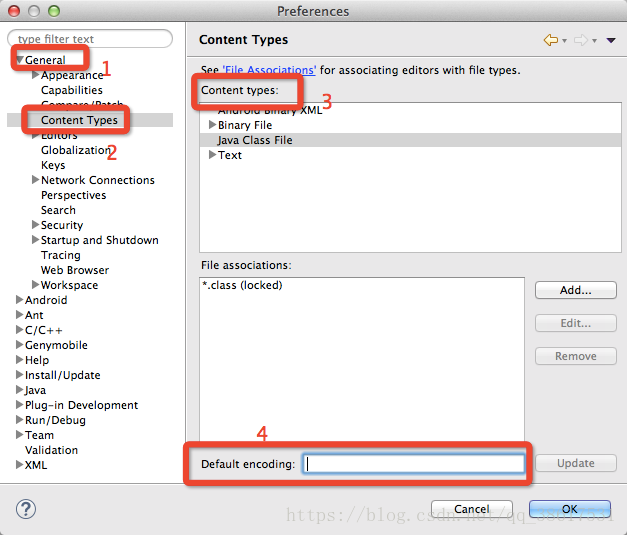627x535 pixels.
Task: Expand the C/C++ preferences node
Action: tap(19, 330)
